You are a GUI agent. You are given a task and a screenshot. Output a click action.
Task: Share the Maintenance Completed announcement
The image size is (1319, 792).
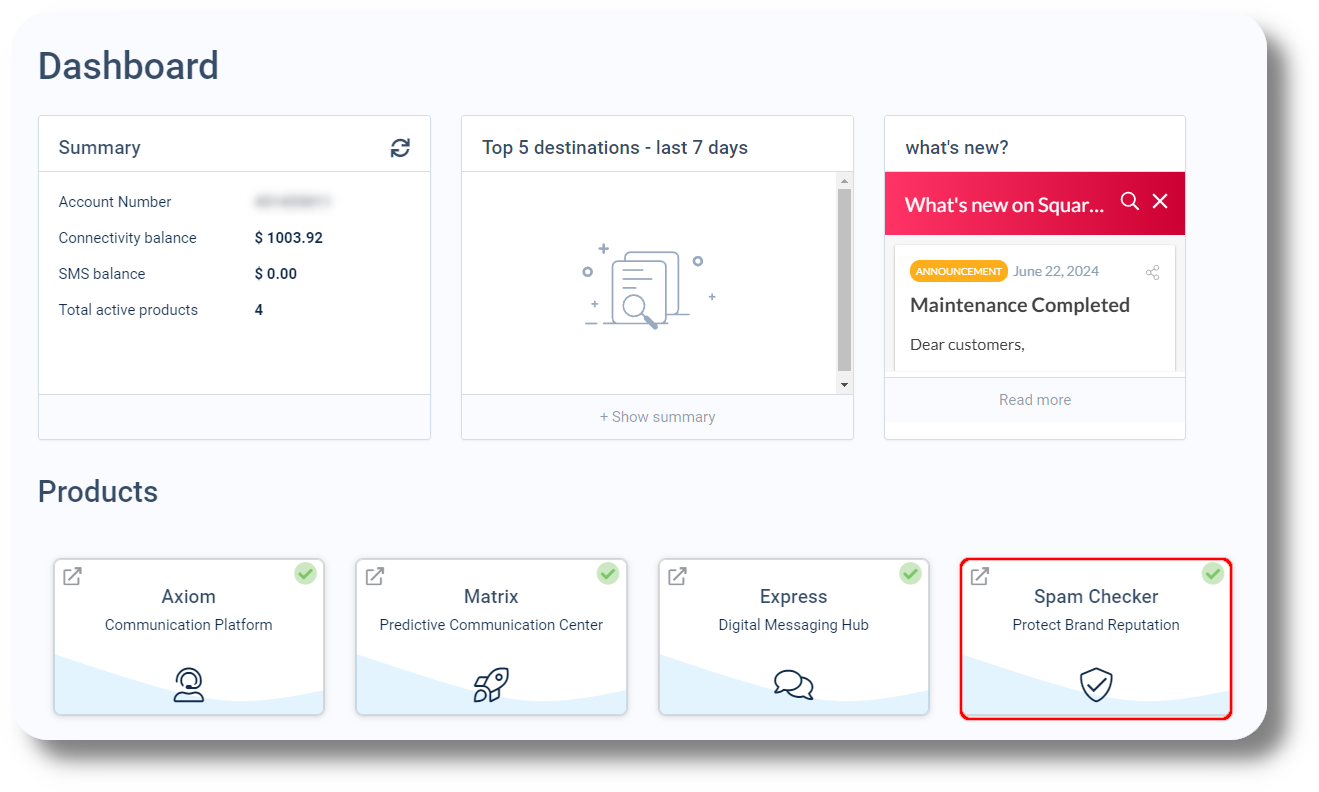1152,272
